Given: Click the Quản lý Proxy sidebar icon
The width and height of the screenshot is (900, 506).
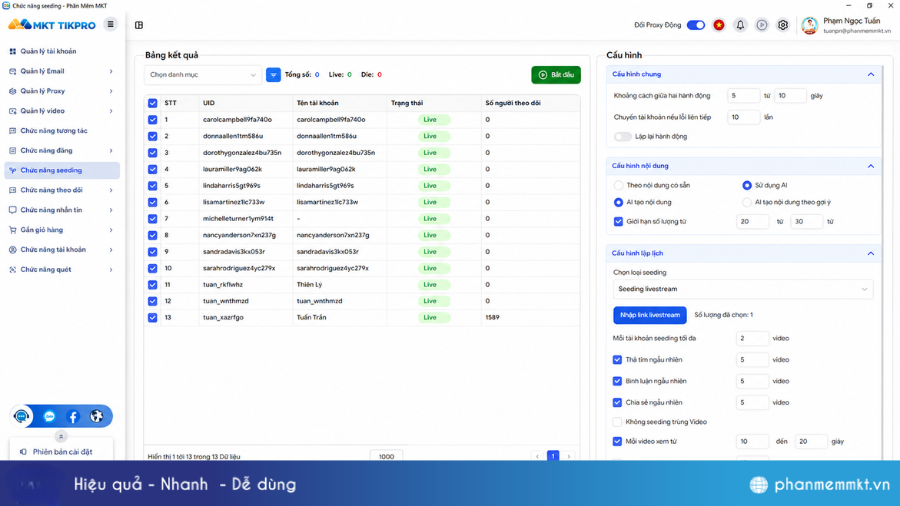Looking at the screenshot, I should pyautogui.click(x=13, y=91).
